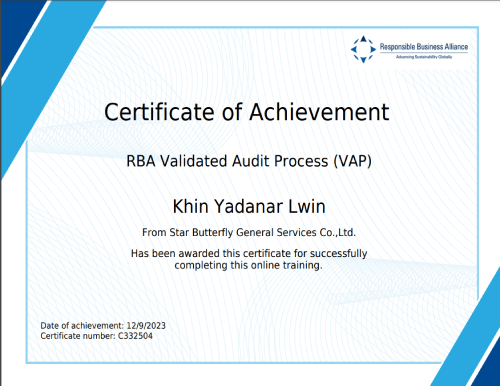Image resolution: width=500 pixels, height=386 pixels.
Task: Select the RBA Validated Audit Process (VAP) line
Action: [249, 161]
